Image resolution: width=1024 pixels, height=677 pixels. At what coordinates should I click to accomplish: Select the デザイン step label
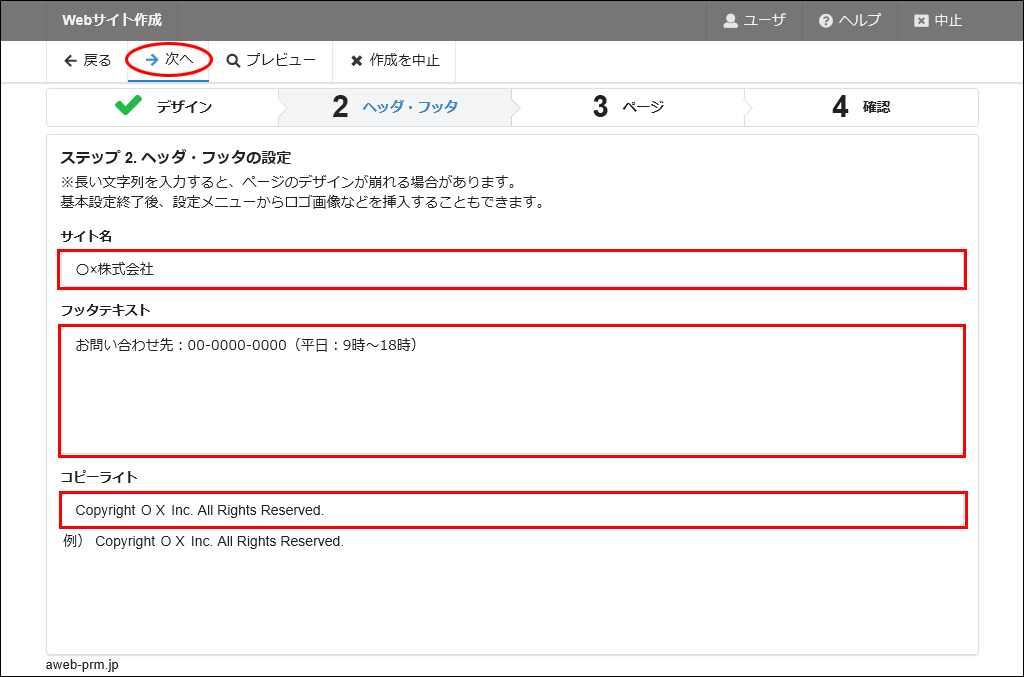(184, 107)
